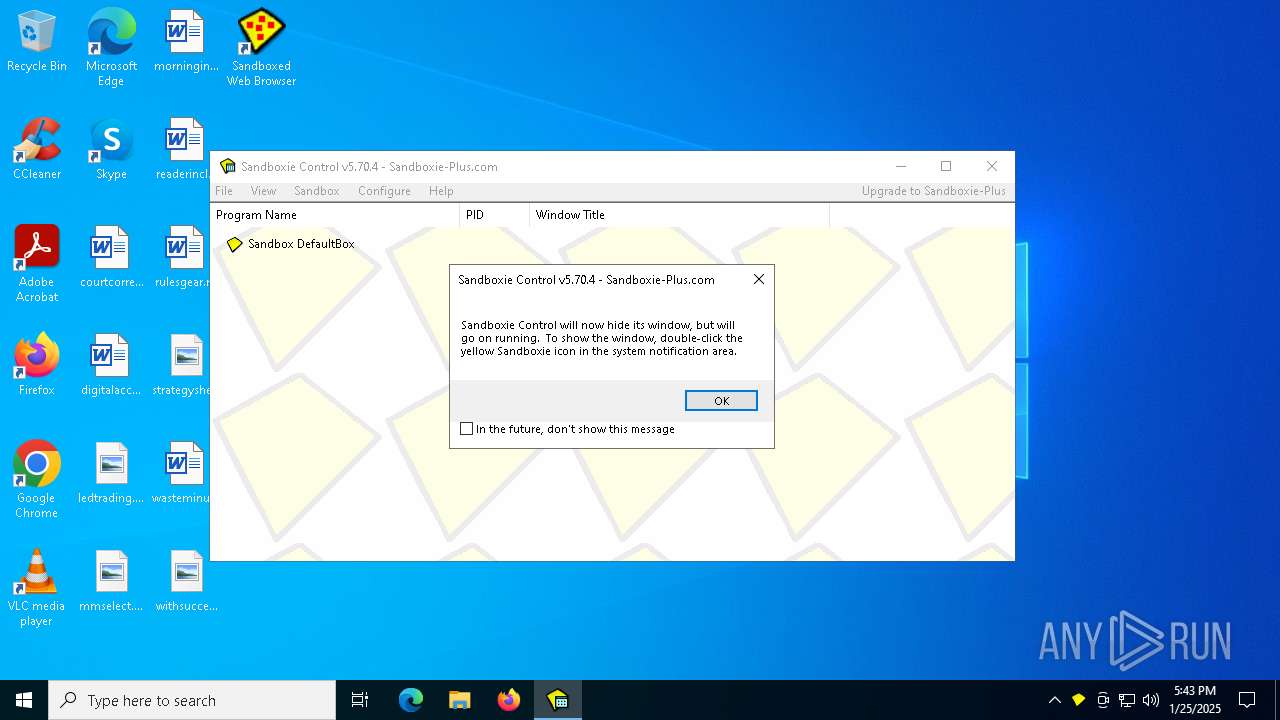Select the Sandbox DefaultBox row text

(301, 244)
